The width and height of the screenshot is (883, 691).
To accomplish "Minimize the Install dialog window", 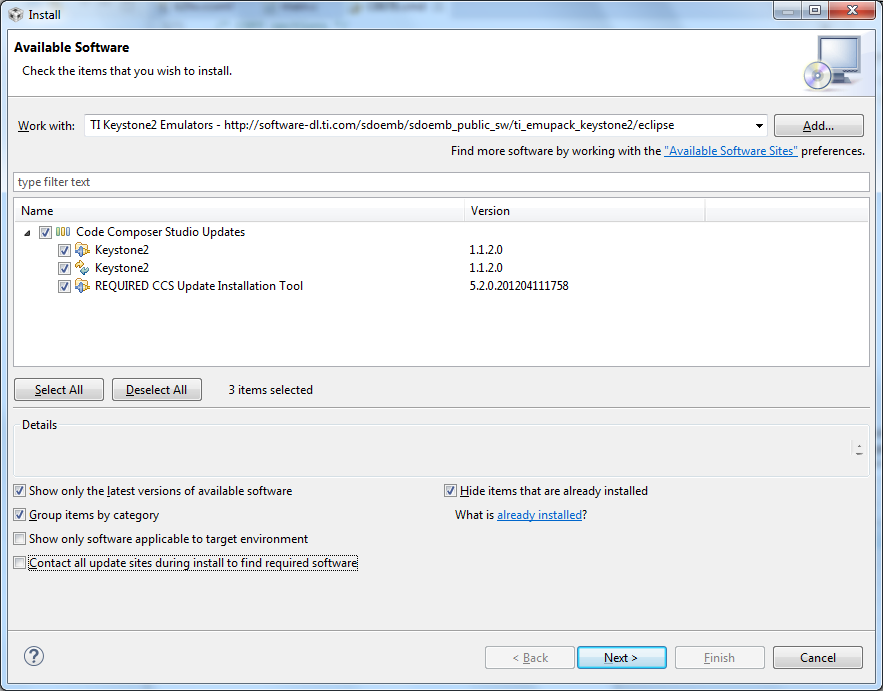I will [x=788, y=10].
